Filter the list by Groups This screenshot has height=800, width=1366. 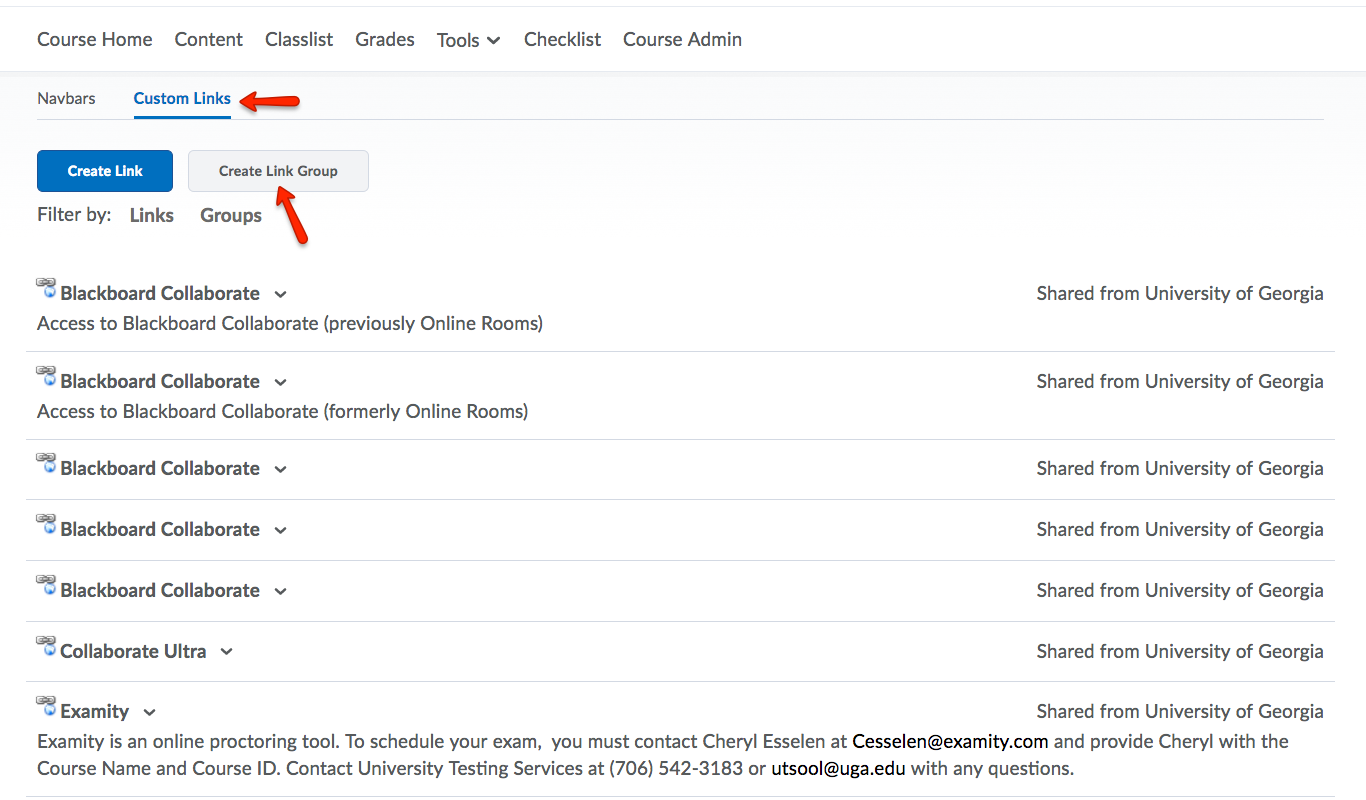pos(231,215)
